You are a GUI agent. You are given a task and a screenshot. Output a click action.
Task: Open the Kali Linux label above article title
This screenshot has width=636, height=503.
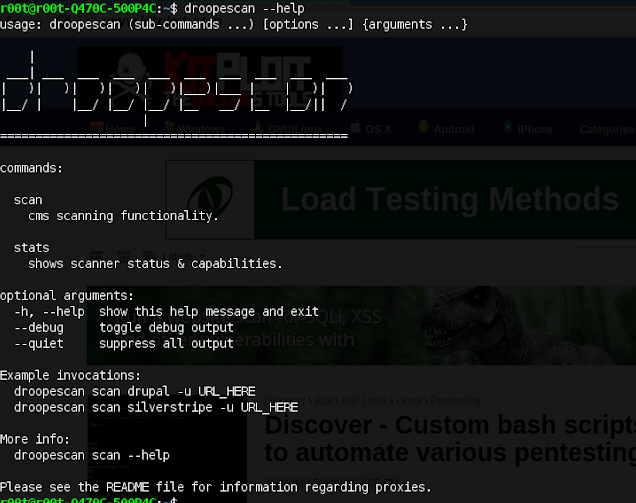[364, 401]
